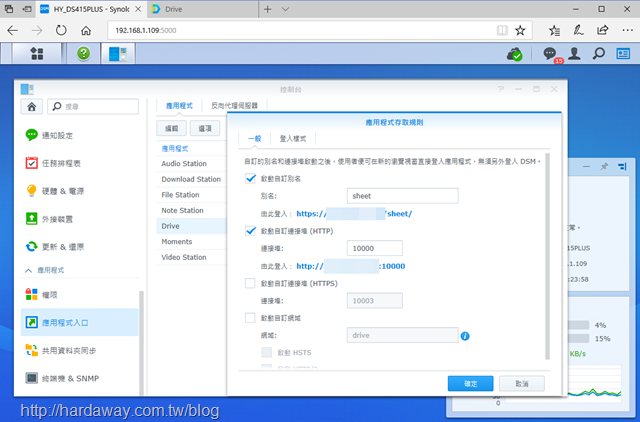Click the Control Panel sidebar scrollbar
This screenshot has height=422, width=640.
[141, 343]
